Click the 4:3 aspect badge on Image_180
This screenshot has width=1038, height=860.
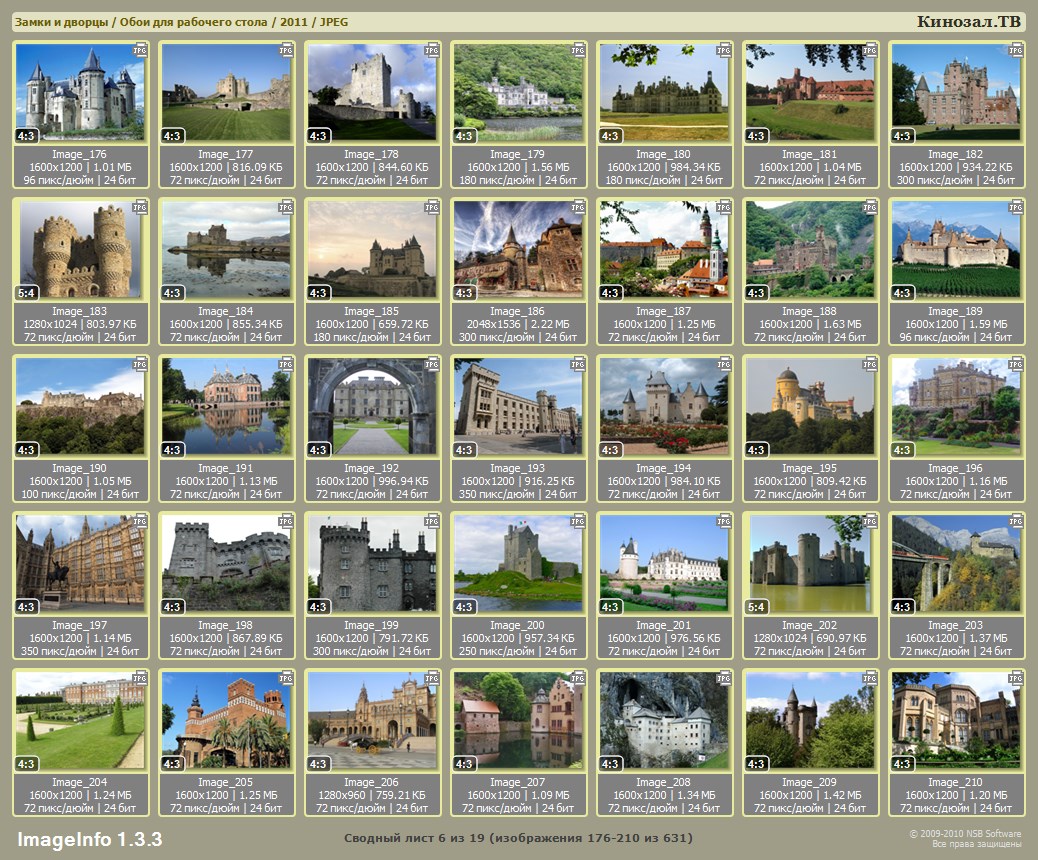coord(610,136)
